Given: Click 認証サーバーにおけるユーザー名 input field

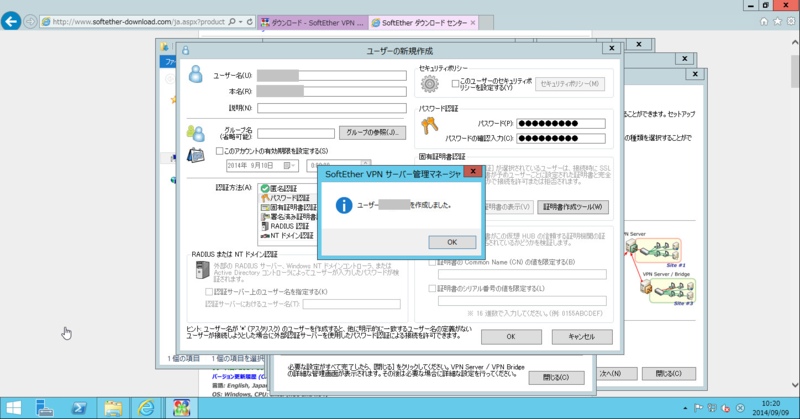Looking at the screenshot, I should pyautogui.click(x=352, y=304).
